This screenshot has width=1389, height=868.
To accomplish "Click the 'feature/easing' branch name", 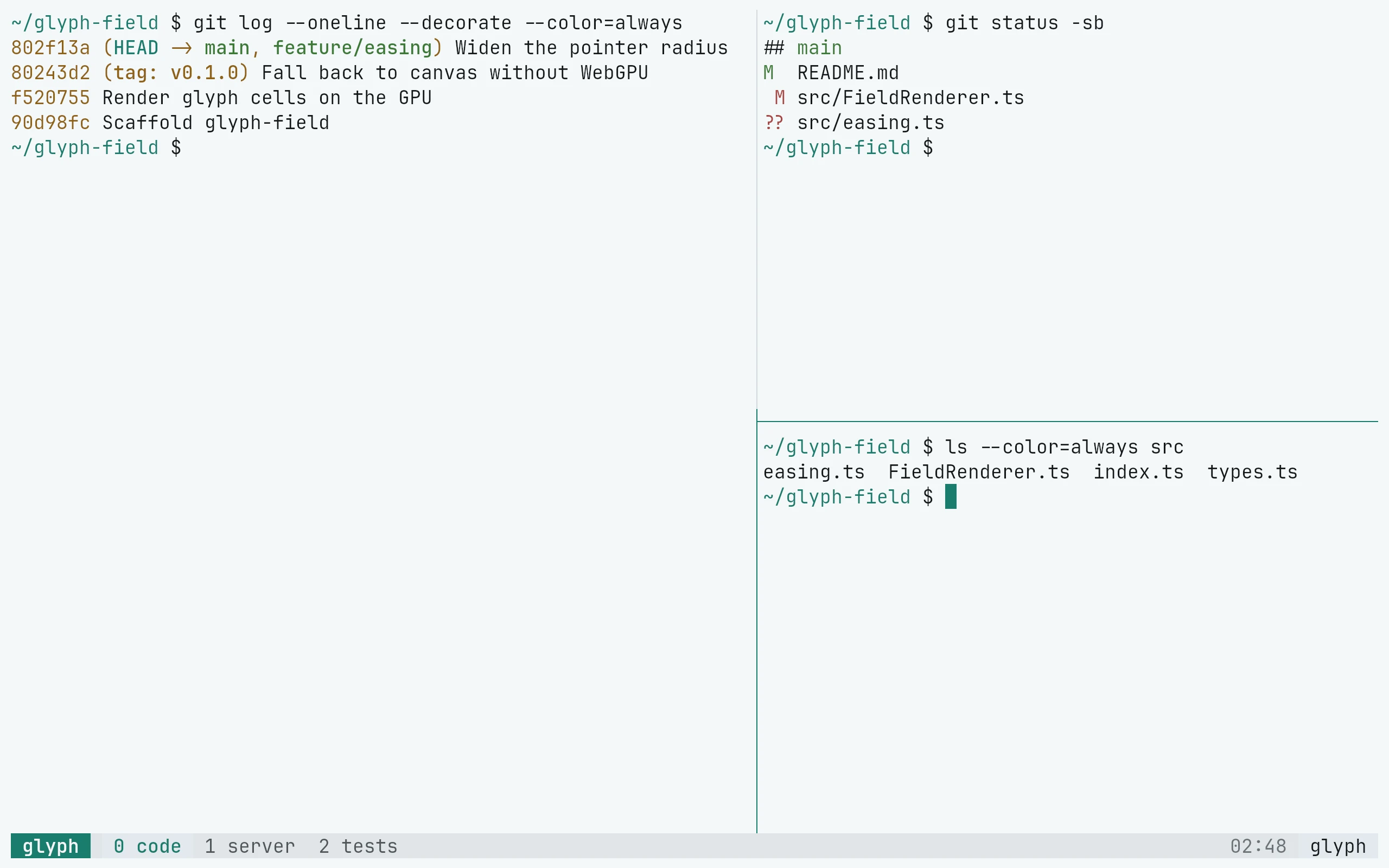I will click(353, 48).
